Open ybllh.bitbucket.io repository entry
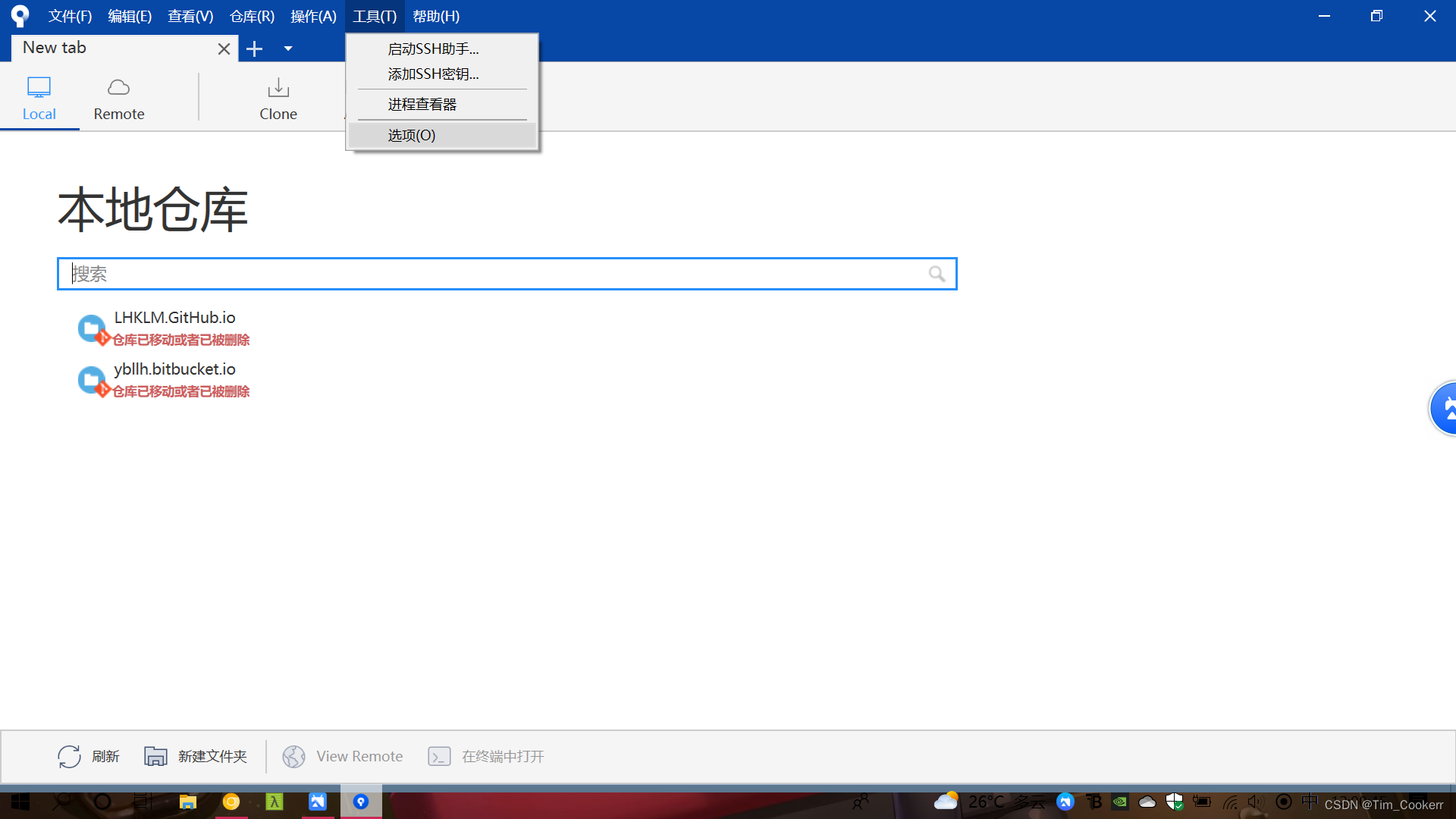 click(174, 369)
